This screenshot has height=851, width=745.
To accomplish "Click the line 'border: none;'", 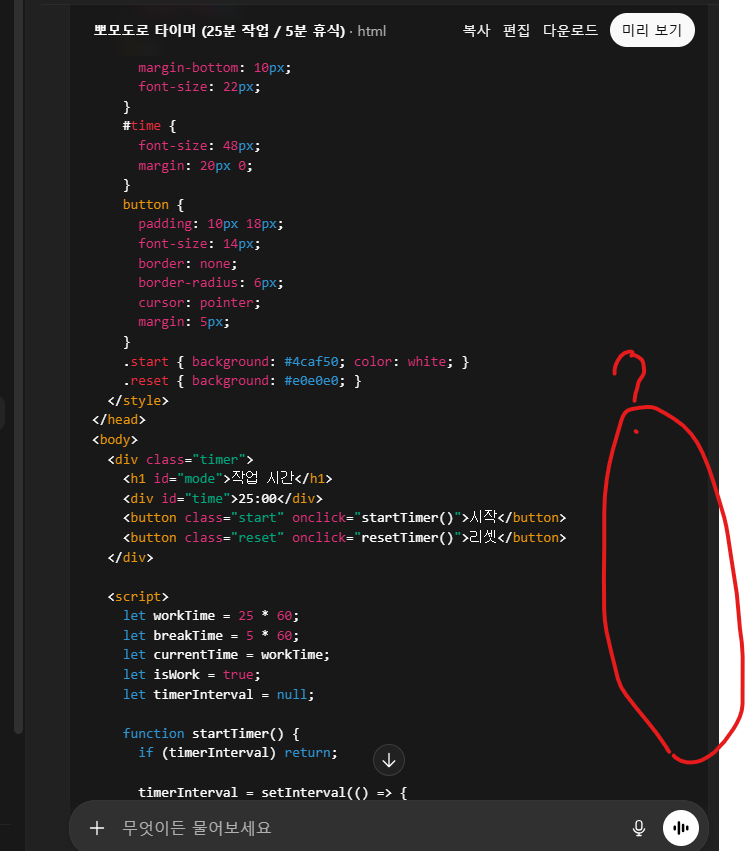I will [188, 264].
